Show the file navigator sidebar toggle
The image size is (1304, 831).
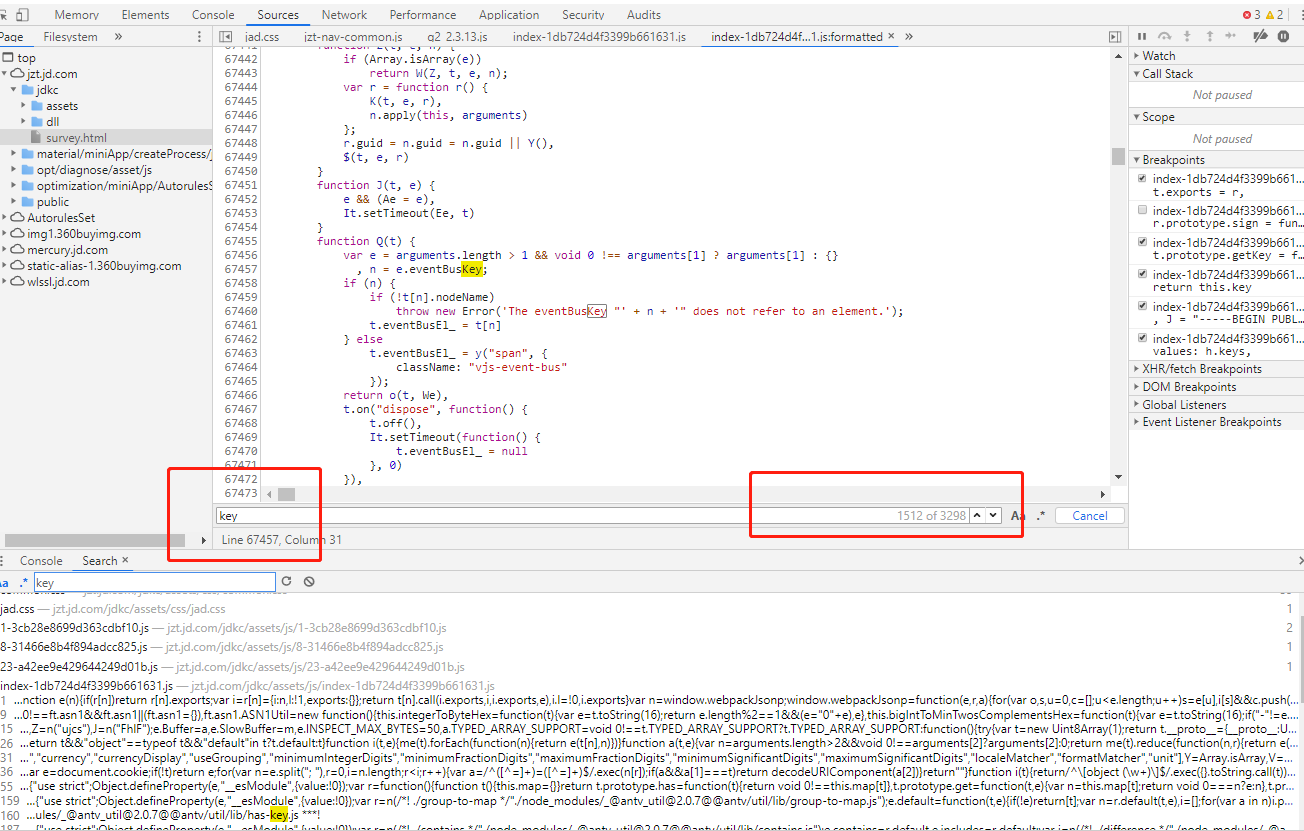click(x=226, y=37)
